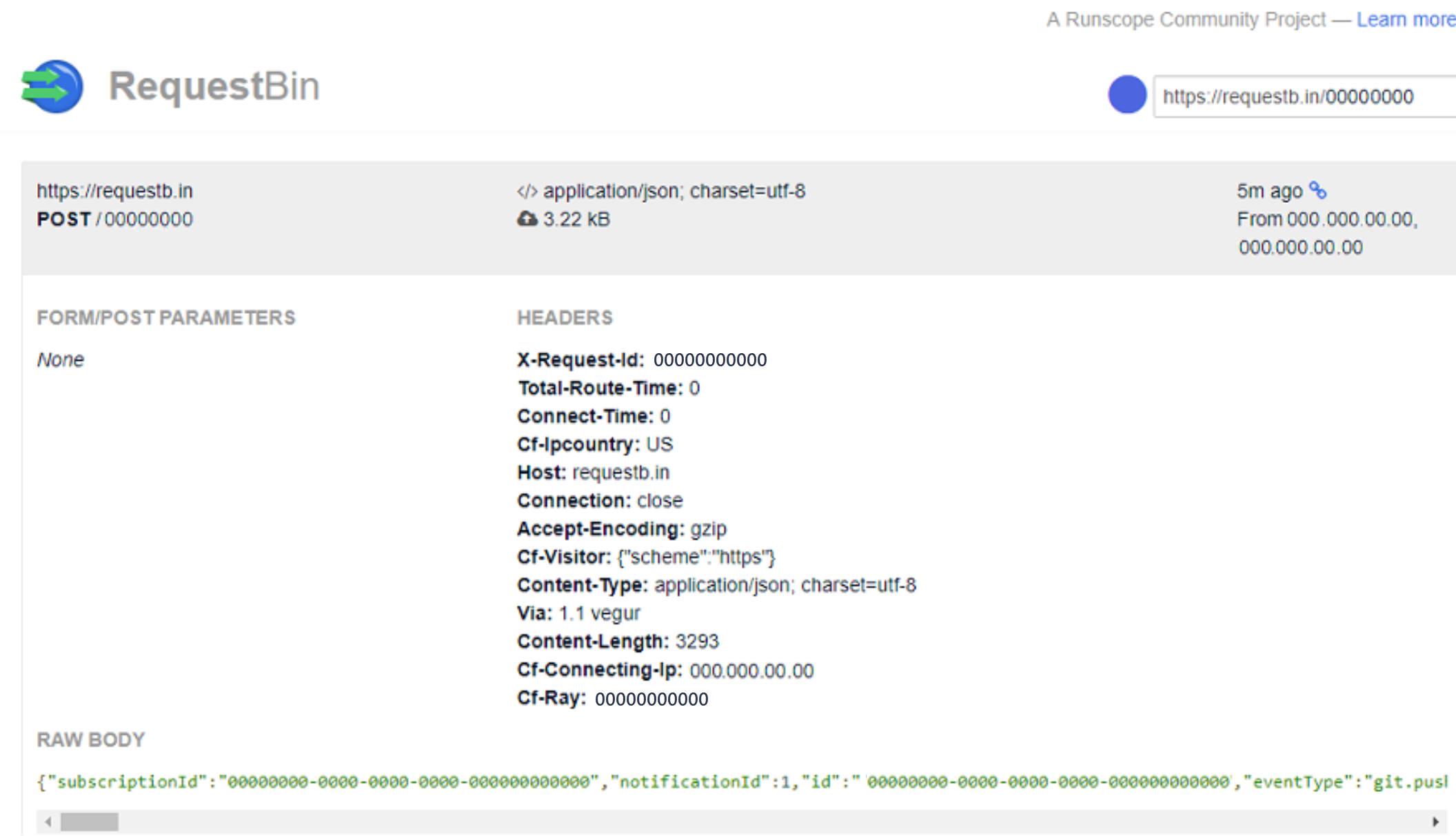Toggle the HEADERS section visibility
The height and width of the screenshot is (836, 1456).
point(555,317)
